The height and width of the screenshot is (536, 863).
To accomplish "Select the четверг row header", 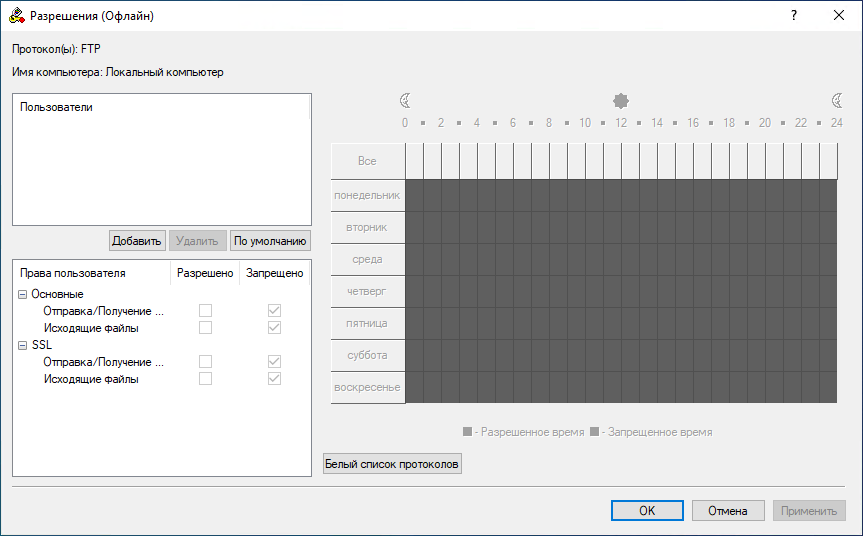I will pyautogui.click(x=368, y=291).
